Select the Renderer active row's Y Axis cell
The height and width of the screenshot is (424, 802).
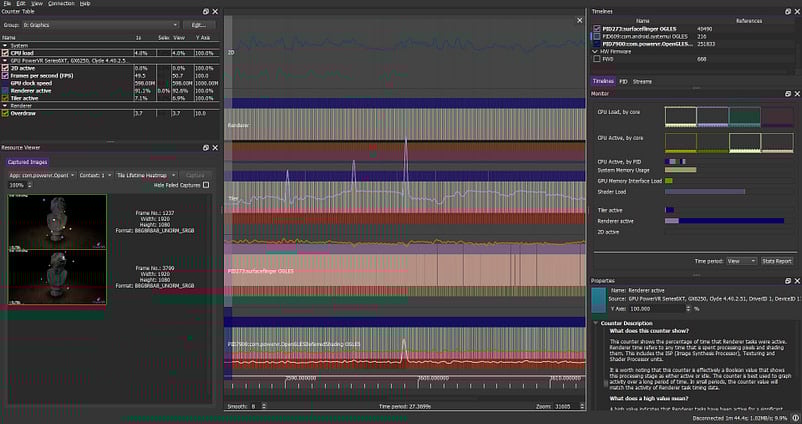click(x=206, y=91)
